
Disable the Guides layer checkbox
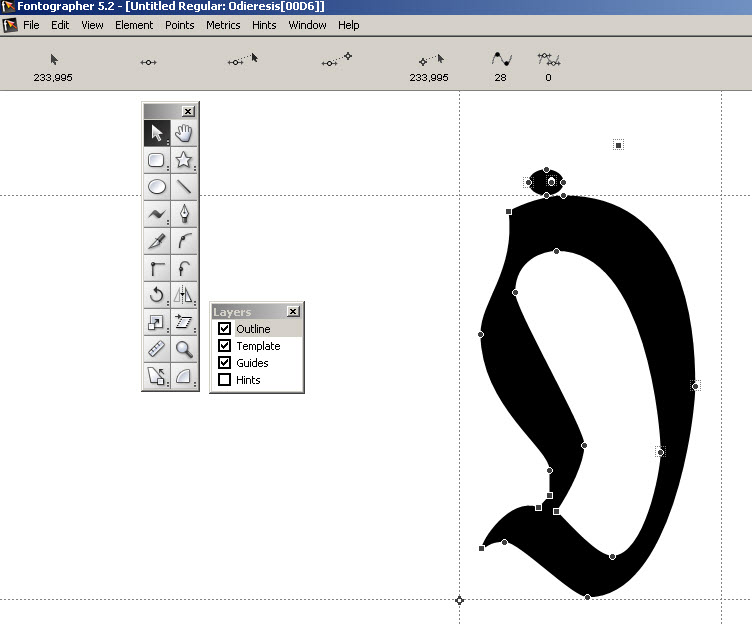pyautogui.click(x=225, y=363)
